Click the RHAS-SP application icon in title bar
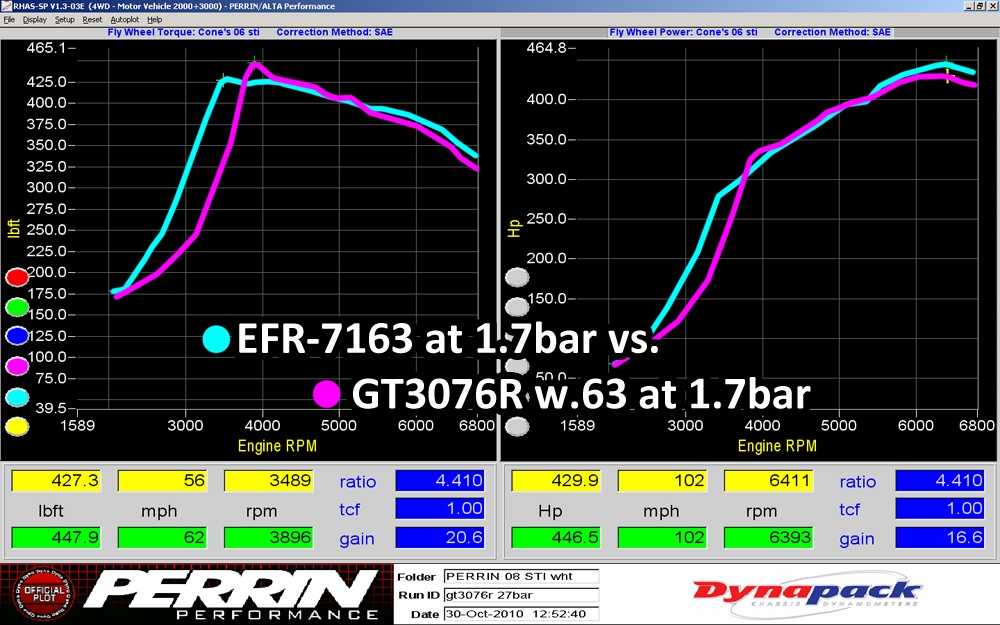The image size is (1000, 625). [6, 6]
